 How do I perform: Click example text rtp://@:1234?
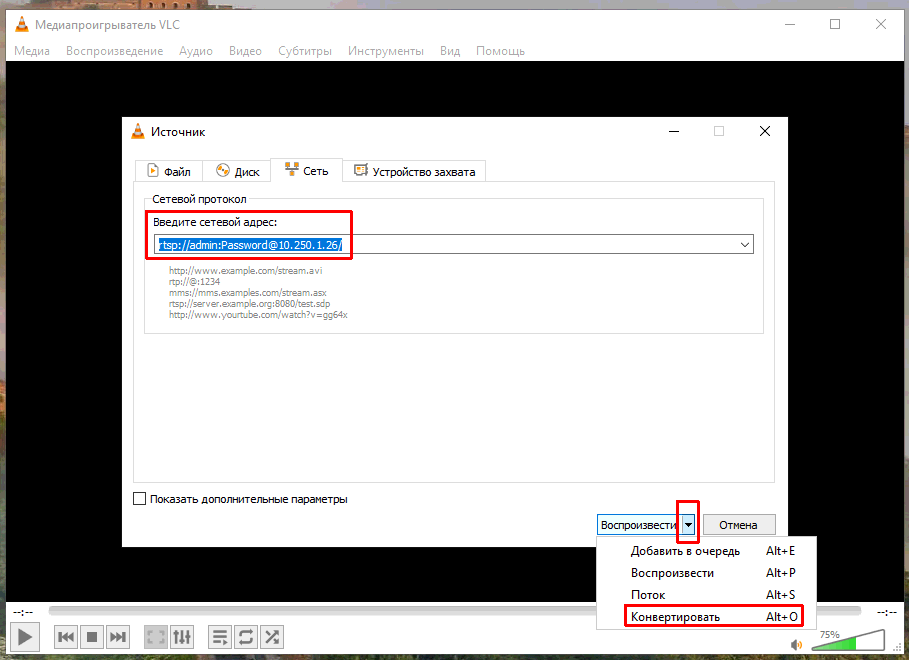click(x=194, y=282)
